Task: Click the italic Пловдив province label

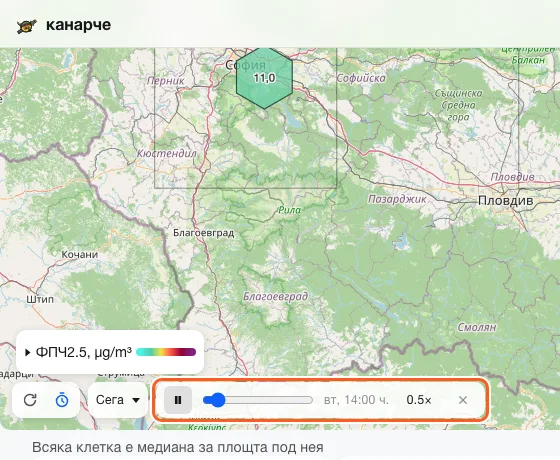Action: 512,177
